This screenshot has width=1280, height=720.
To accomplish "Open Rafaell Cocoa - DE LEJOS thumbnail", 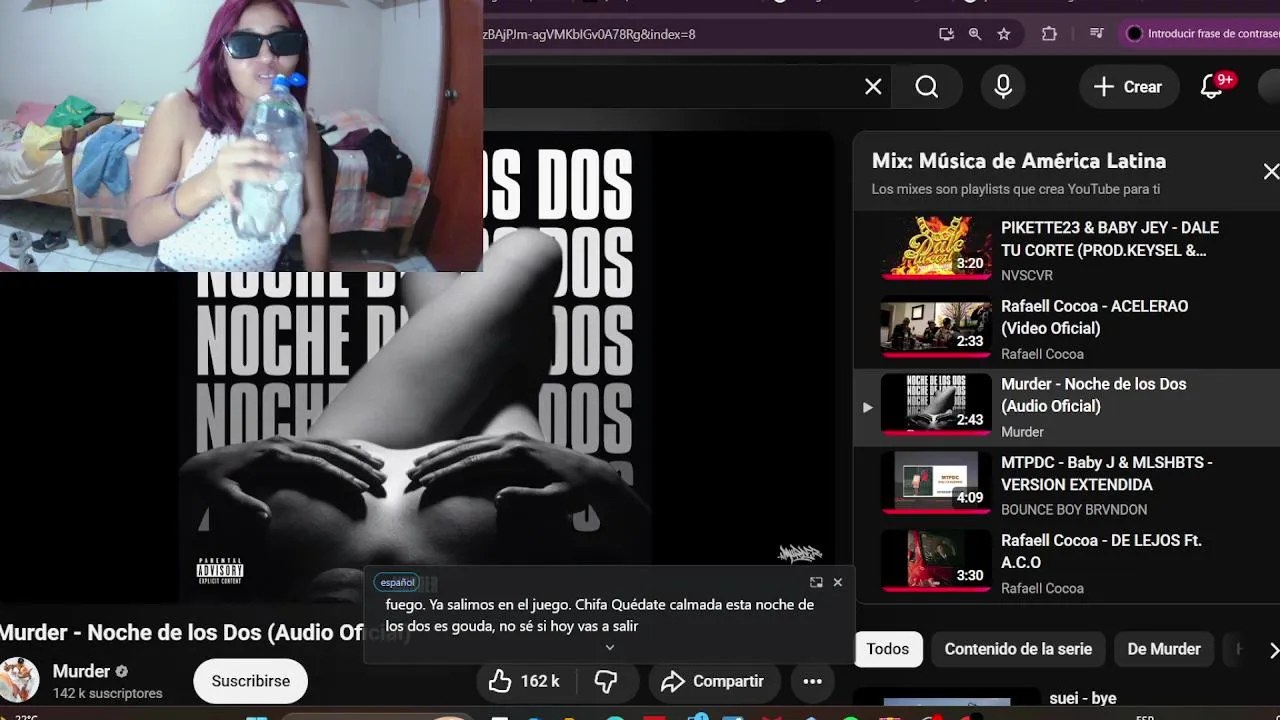I will (x=936, y=561).
